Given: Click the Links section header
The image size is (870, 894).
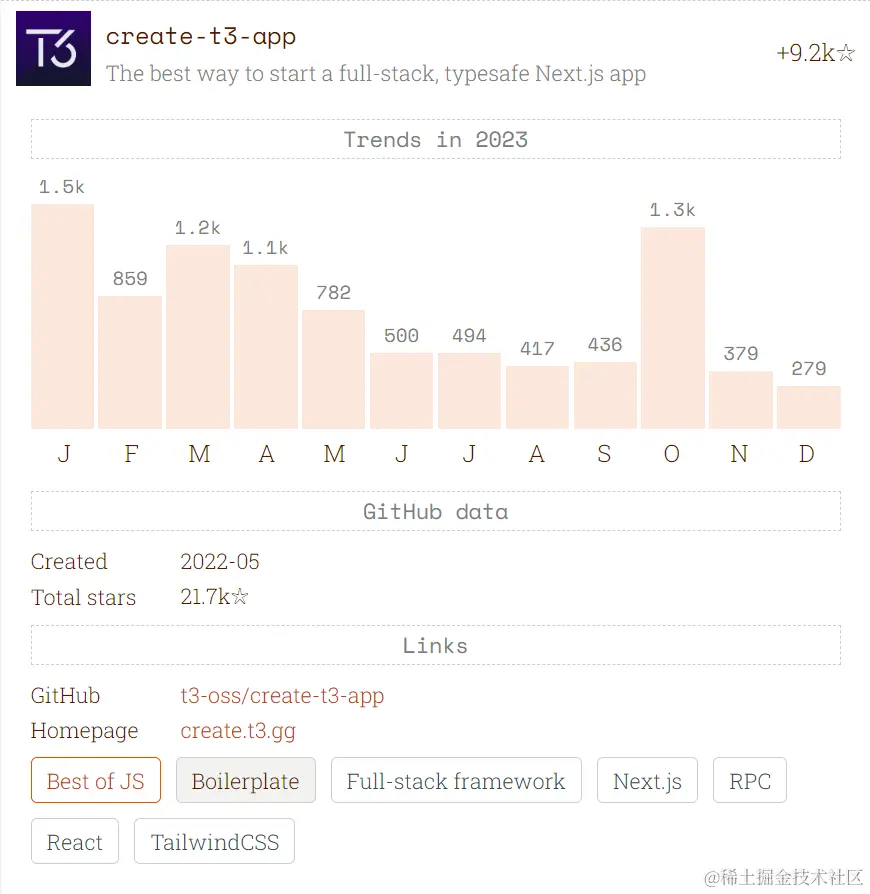Looking at the screenshot, I should pos(436,645).
